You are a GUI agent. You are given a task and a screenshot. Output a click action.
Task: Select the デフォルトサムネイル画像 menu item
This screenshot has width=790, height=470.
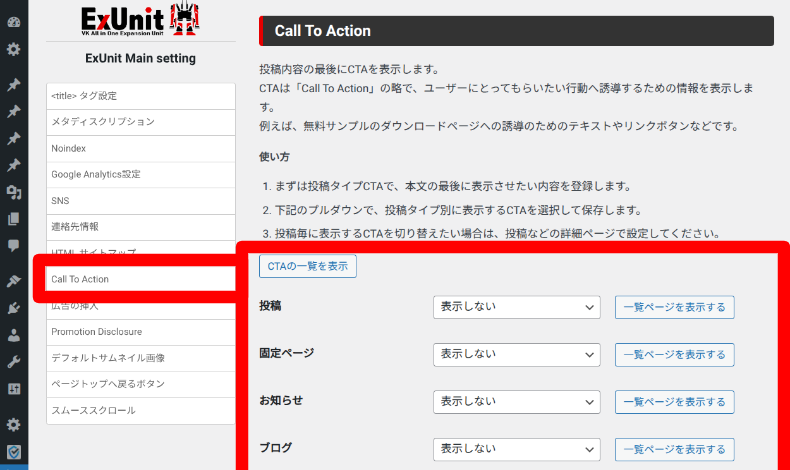[141, 358]
